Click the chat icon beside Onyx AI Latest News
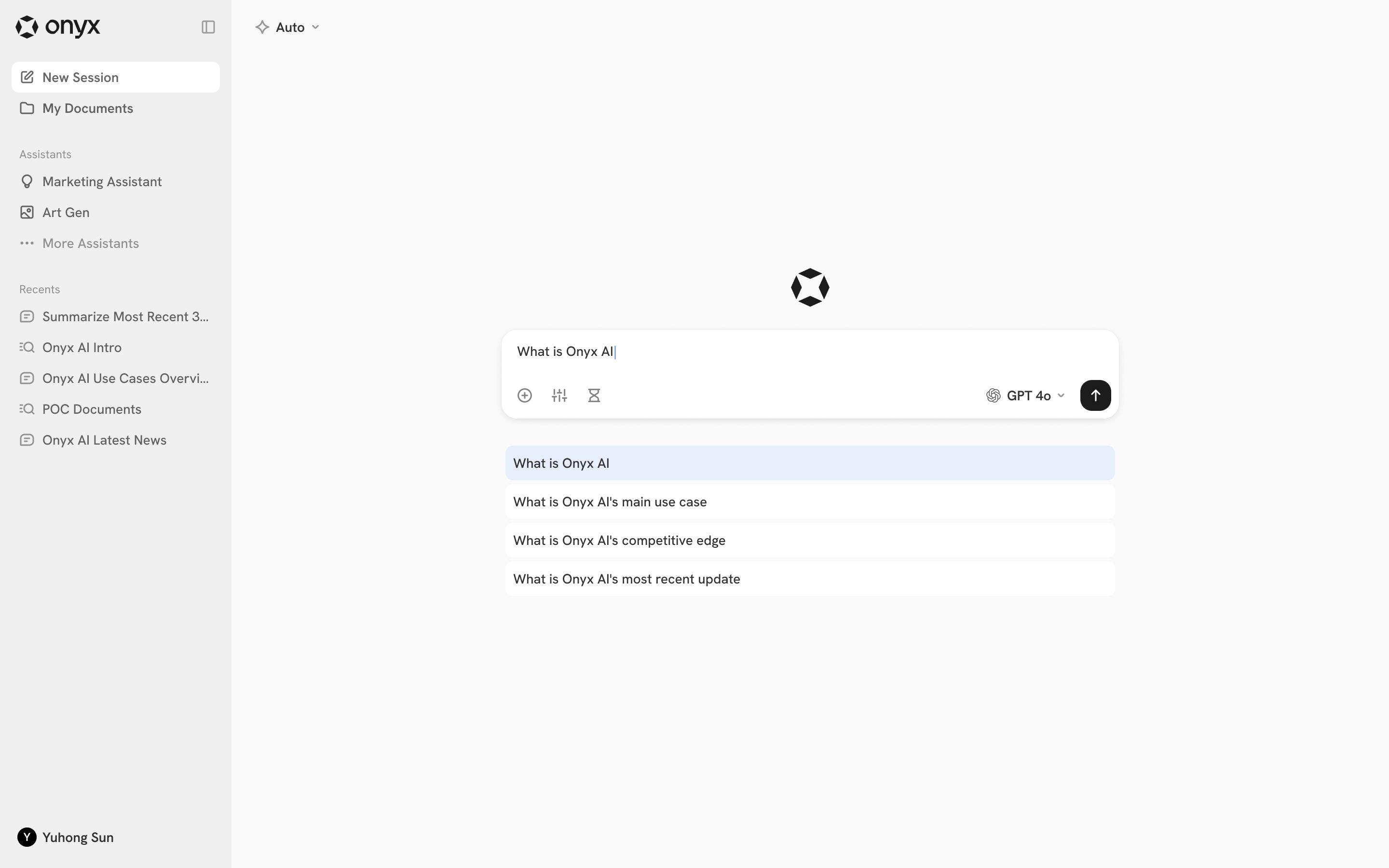Screen dimensions: 1389x868 [27, 440]
